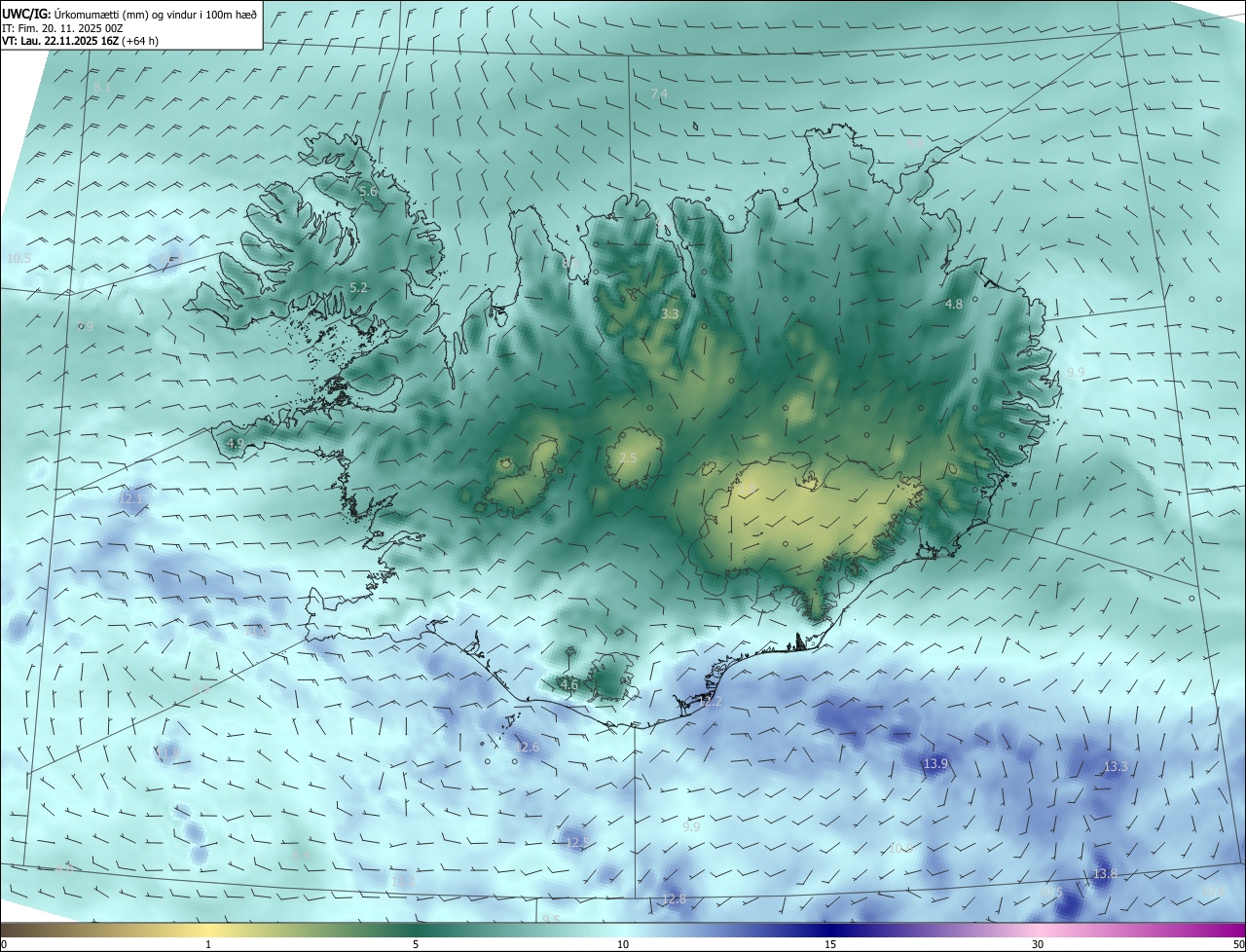Click the colorbar tick label 0
This screenshot has width=1246, height=952.
4,944
